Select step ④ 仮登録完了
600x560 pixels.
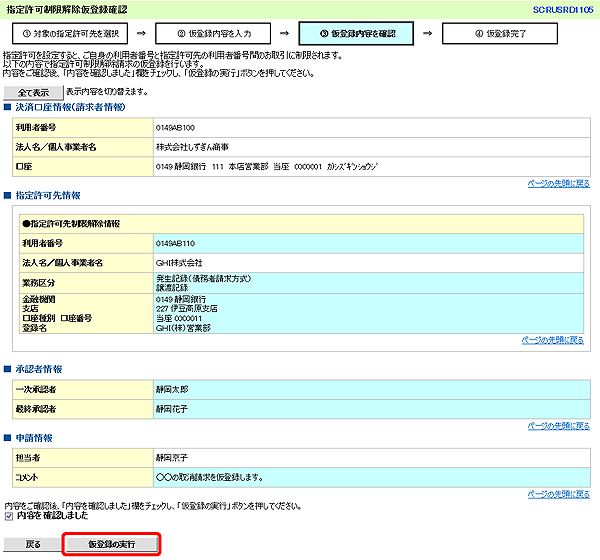499,34
